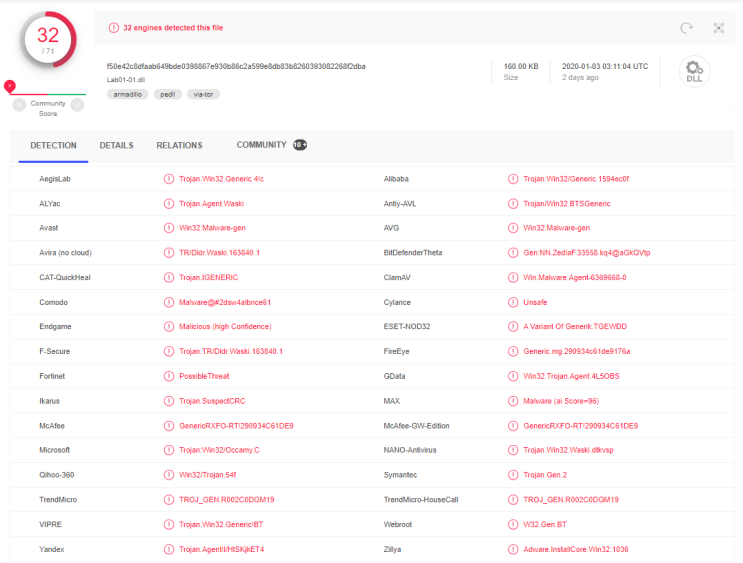Click the community comment count badge

coord(300,145)
